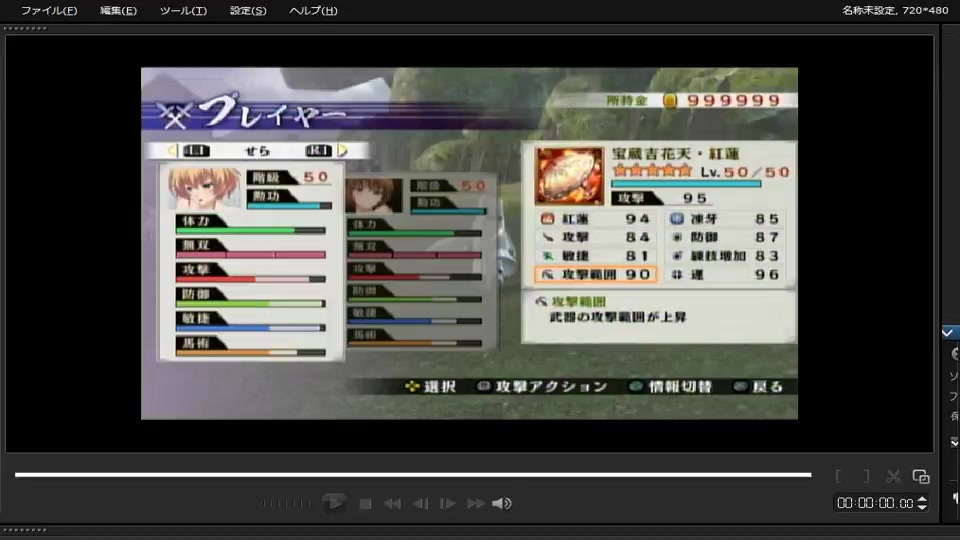
Task: Set mark-out with right bracket icon
Action: tap(866, 476)
